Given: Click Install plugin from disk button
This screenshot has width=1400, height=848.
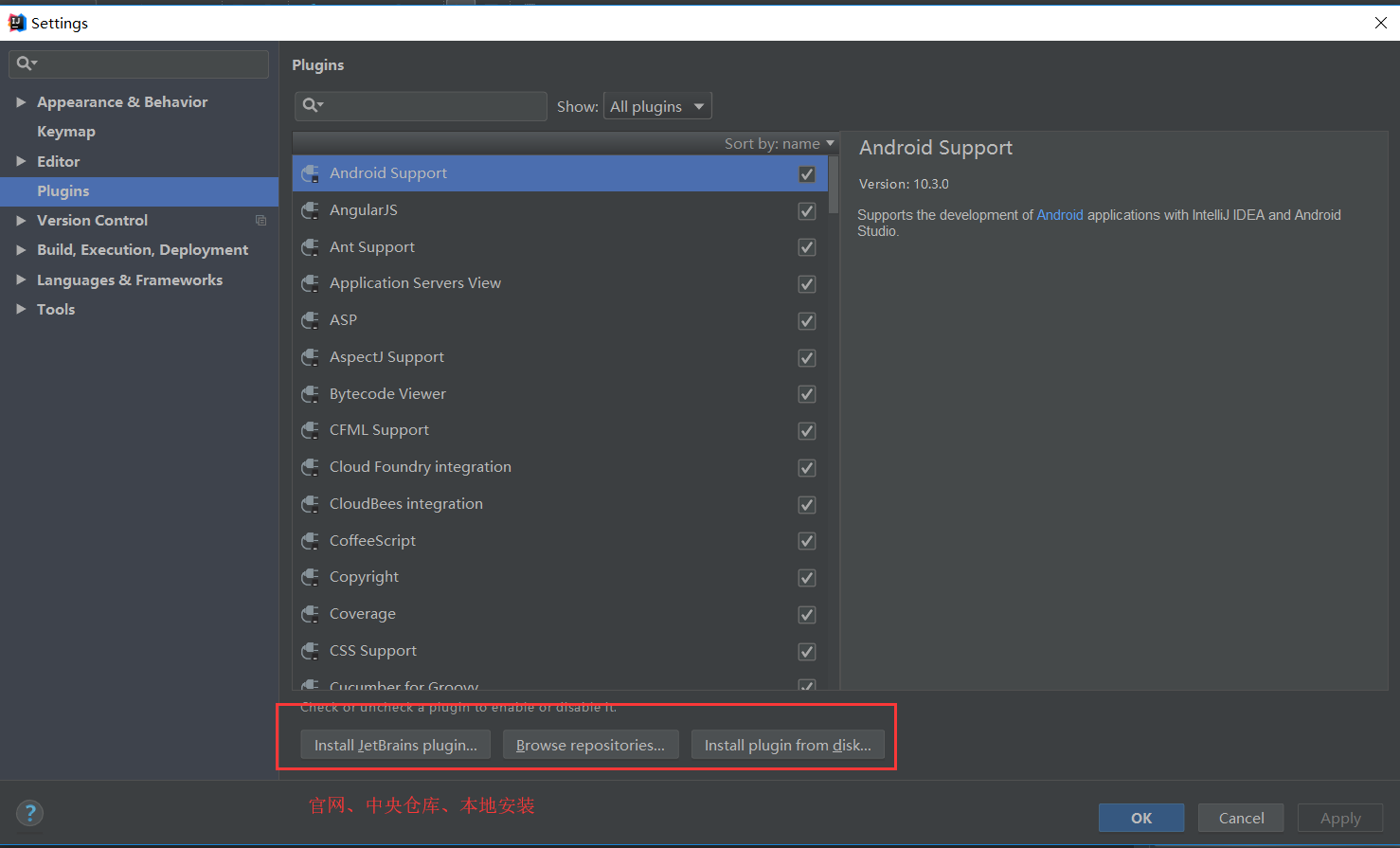Looking at the screenshot, I should tap(788, 746).
